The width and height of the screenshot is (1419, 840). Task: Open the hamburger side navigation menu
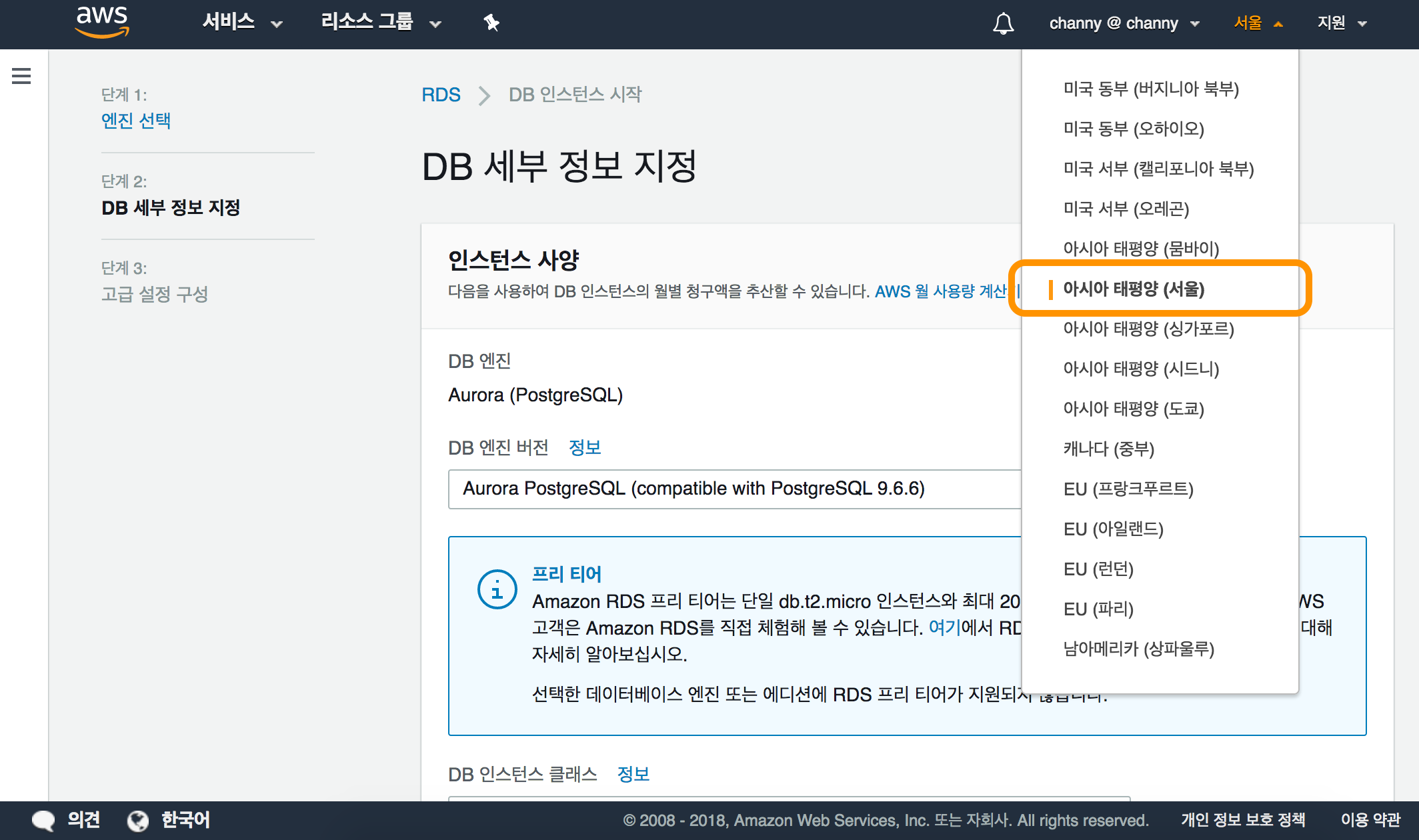[21, 76]
